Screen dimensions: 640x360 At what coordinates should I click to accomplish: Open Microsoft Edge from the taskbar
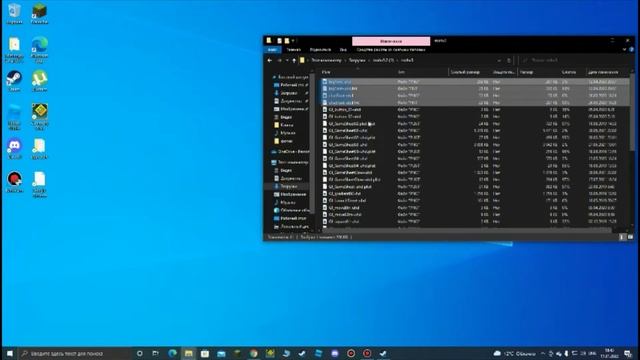tap(172, 353)
